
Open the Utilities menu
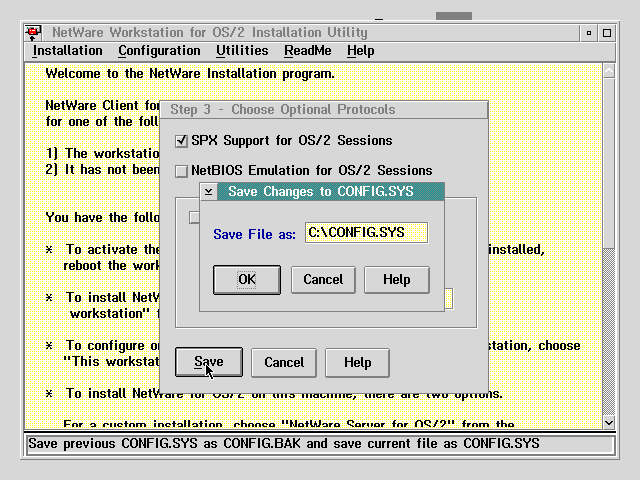click(x=242, y=51)
